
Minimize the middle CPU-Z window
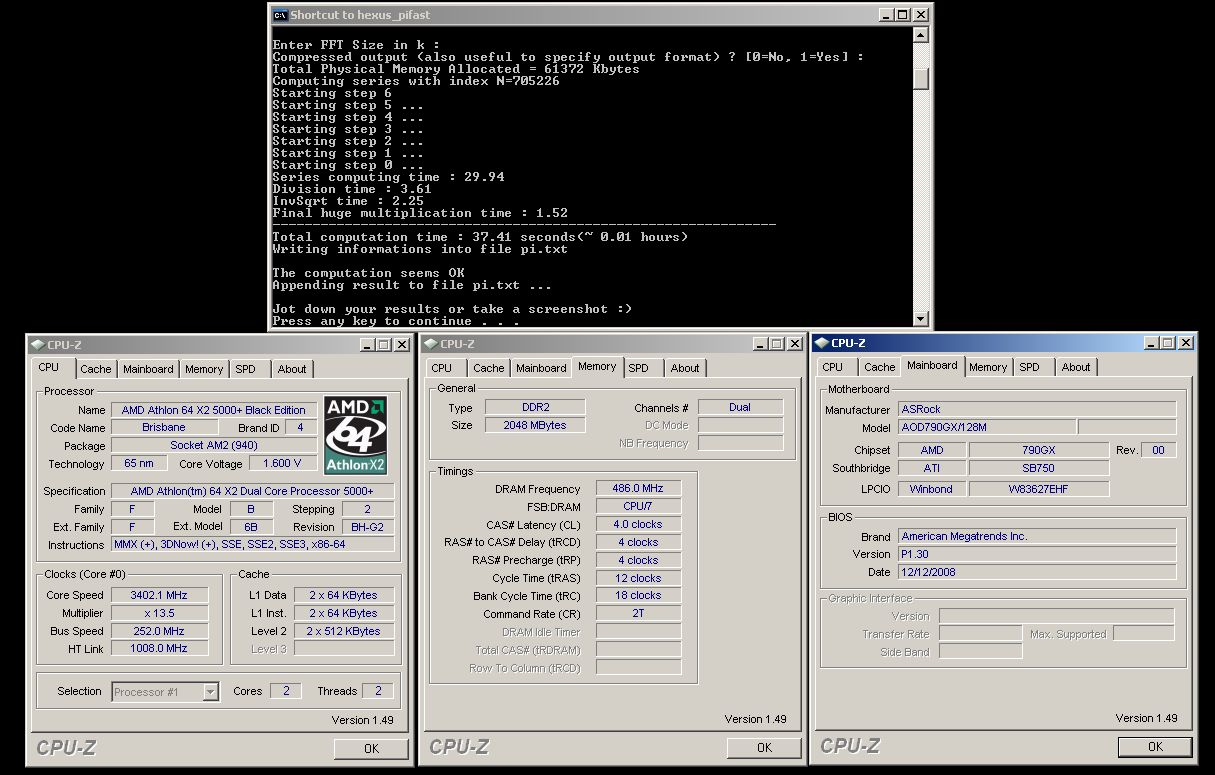[760, 344]
